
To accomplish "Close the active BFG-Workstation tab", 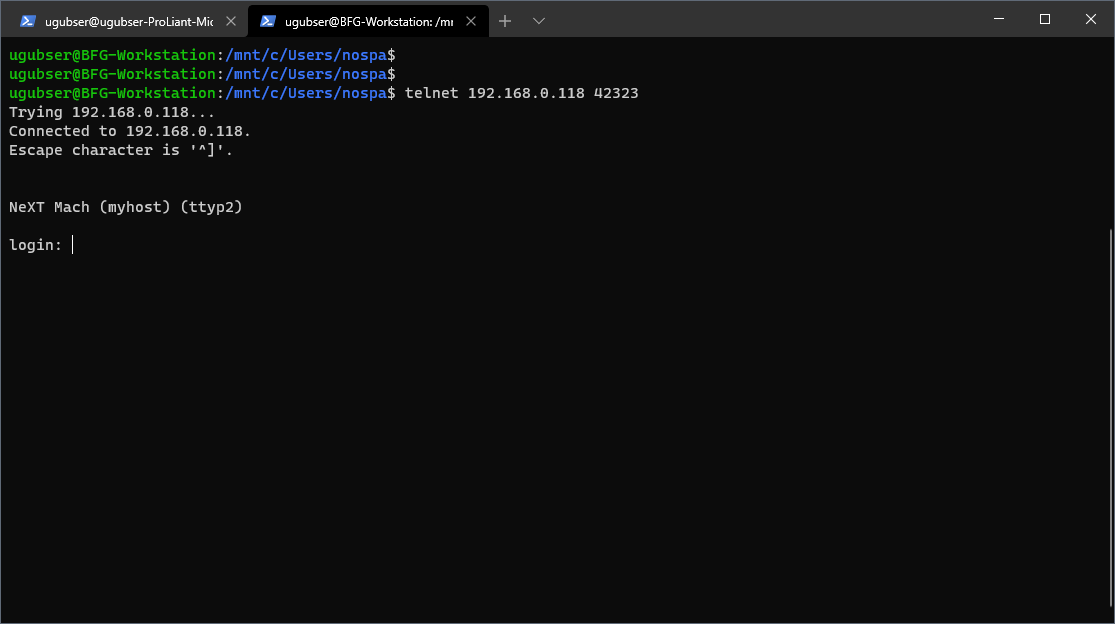I will click(x=471, y=21).
